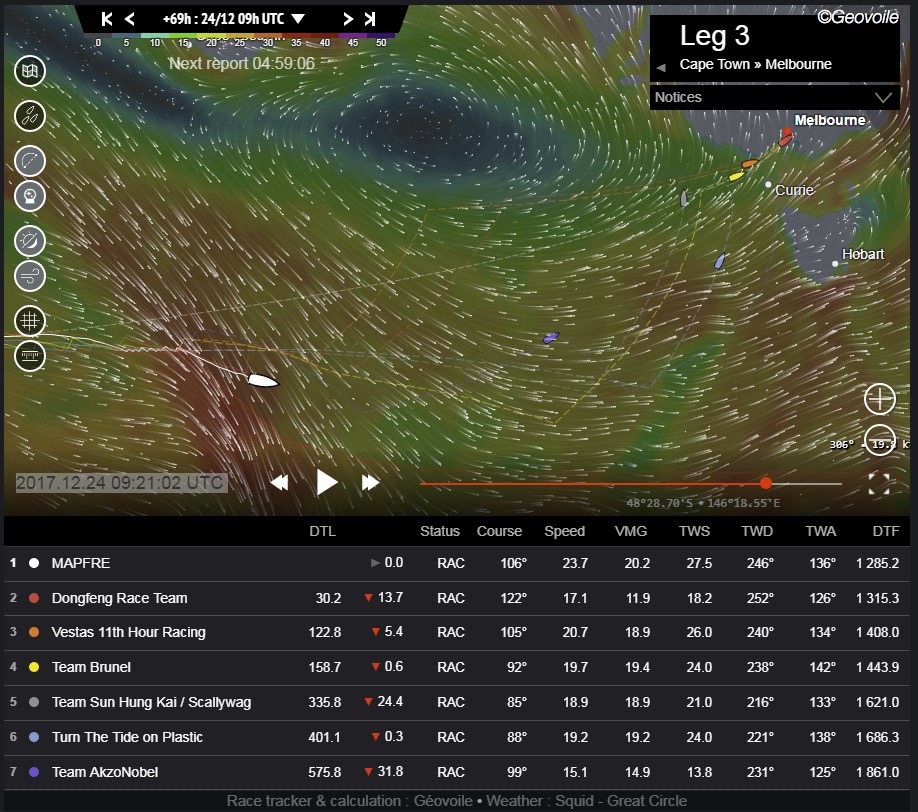Select the purple AkzoNobel boat on map

click(x=551, y=338)
